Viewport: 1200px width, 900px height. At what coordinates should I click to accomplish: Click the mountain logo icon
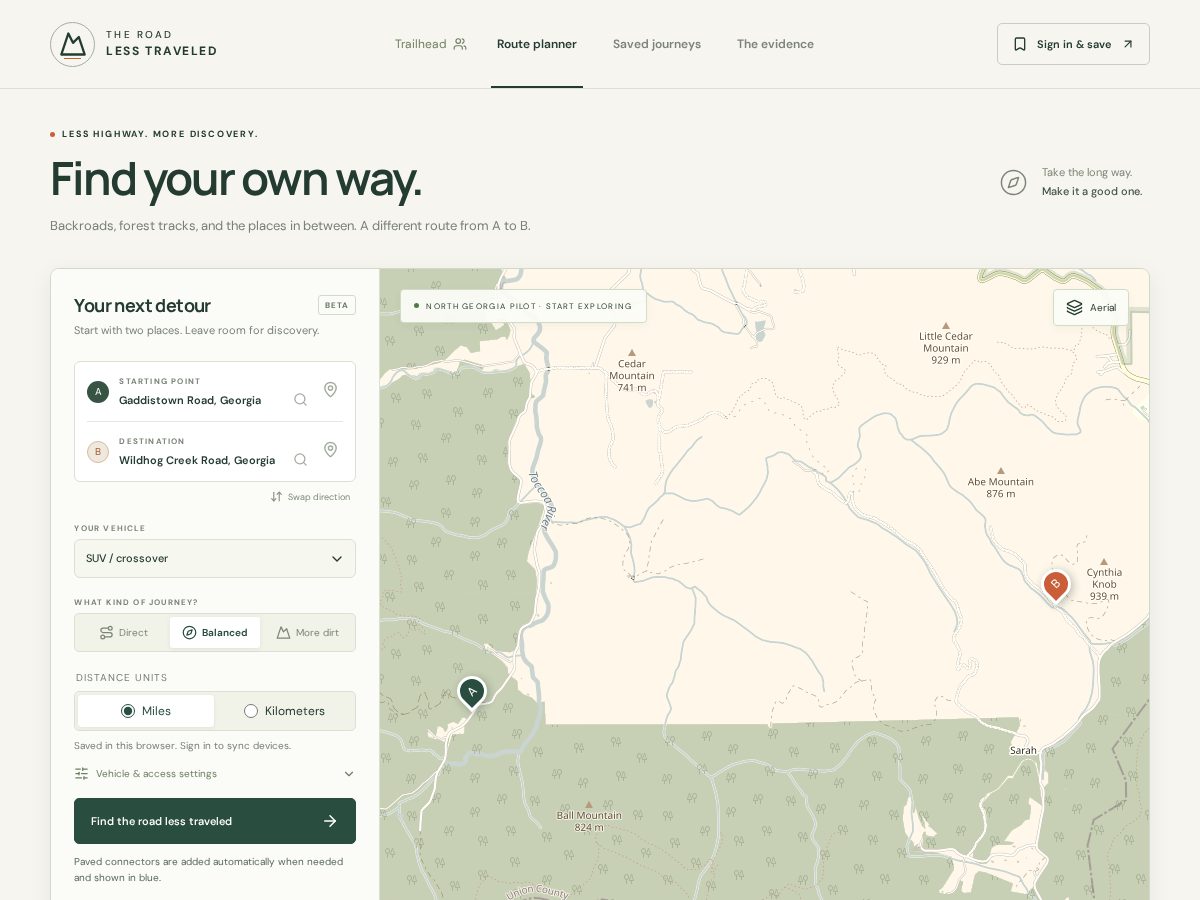tap(72, 44)
